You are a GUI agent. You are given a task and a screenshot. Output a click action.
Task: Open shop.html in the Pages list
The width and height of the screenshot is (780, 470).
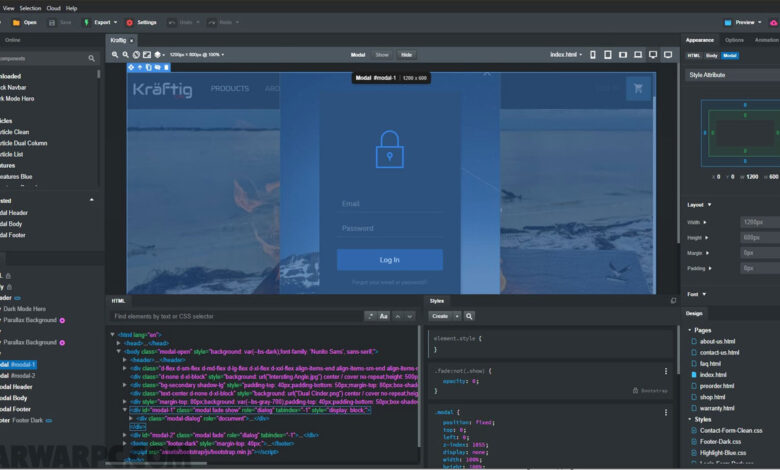point(712,397)
